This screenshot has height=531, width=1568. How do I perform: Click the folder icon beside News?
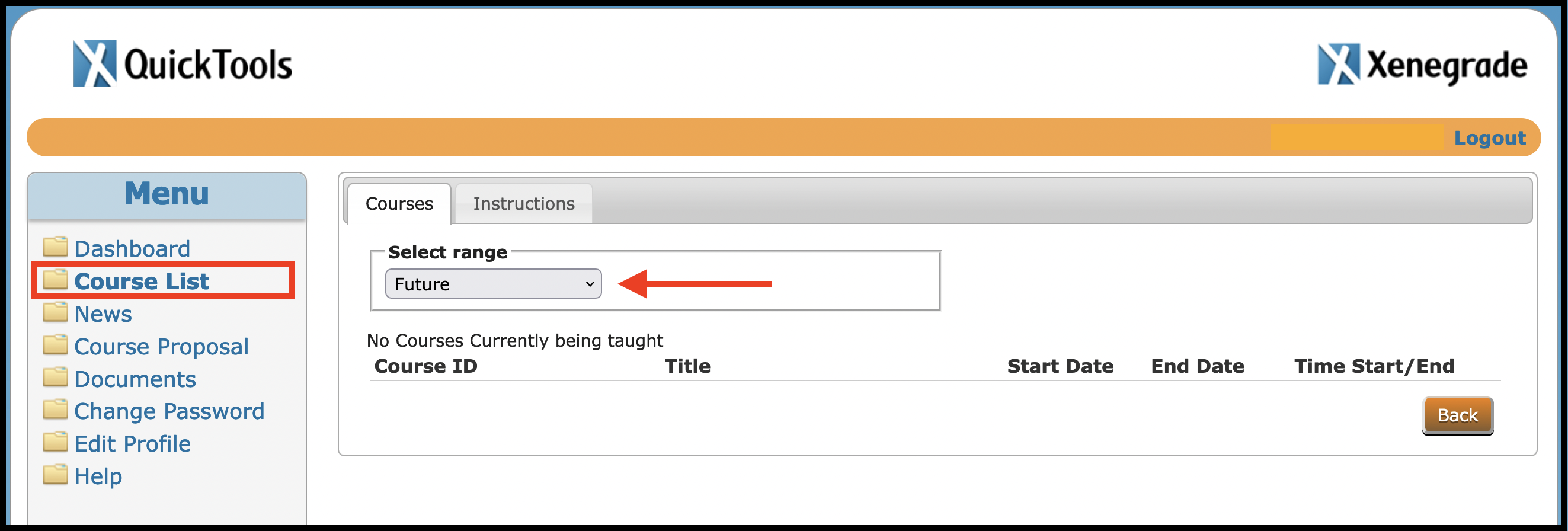[57, 312]
